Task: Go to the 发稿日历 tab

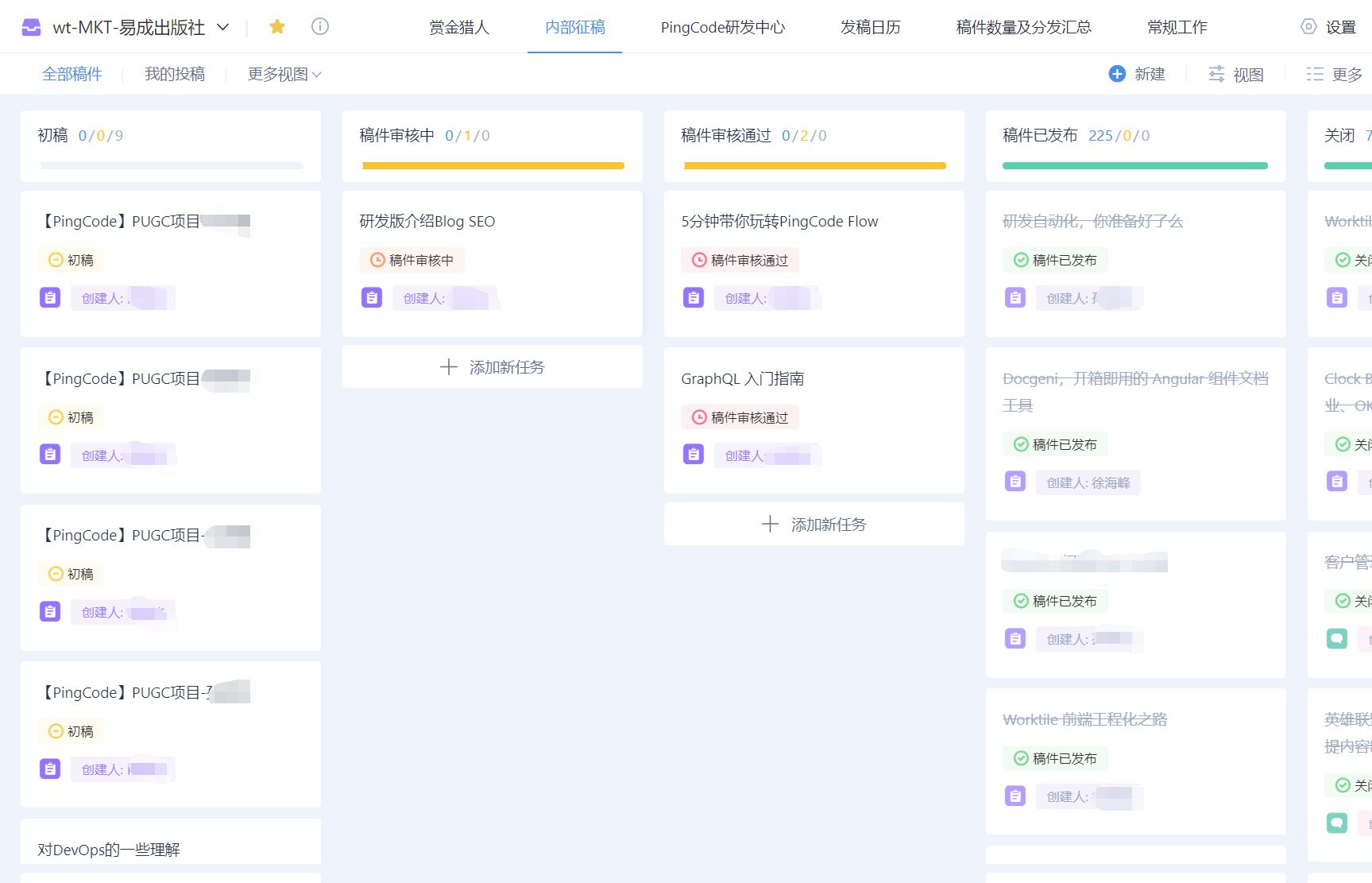Action: pos(871,27)
